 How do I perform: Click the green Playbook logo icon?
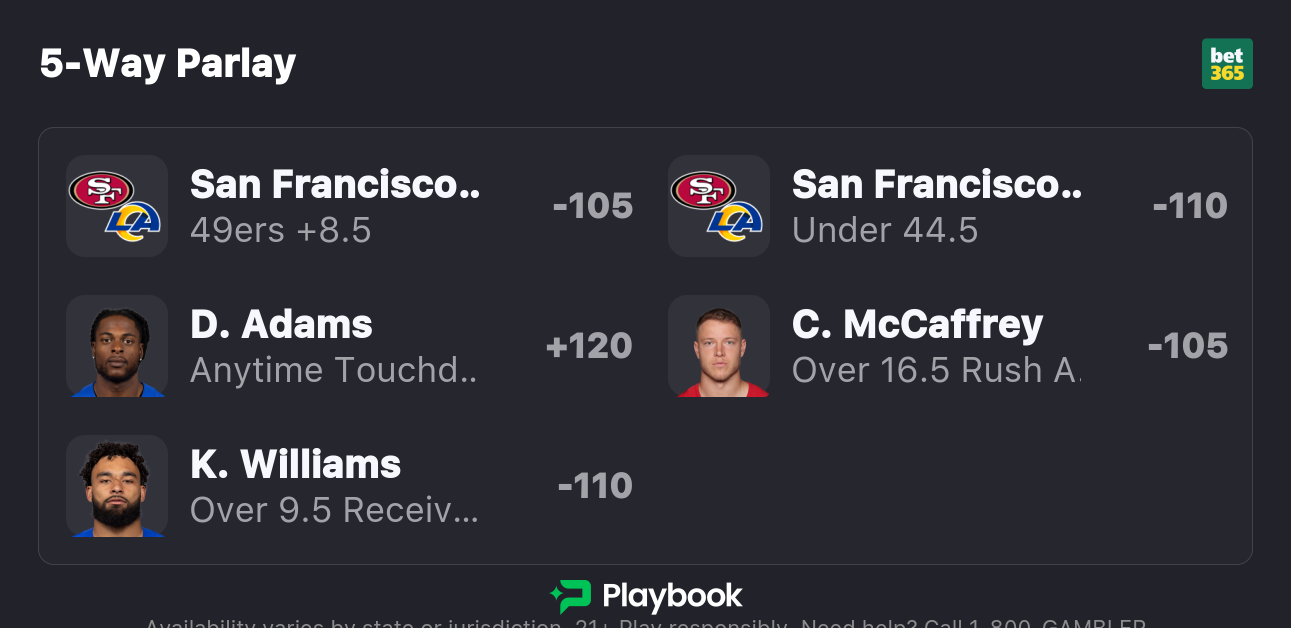click(x=571, y=597)
